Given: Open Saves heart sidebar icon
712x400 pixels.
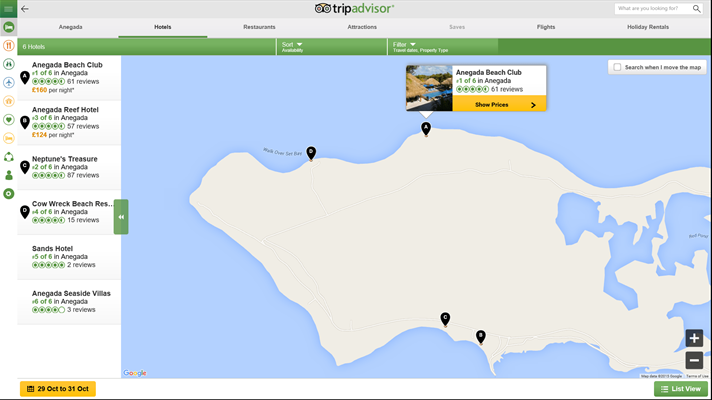Looking at the screenshot, I should coord(9,119).
